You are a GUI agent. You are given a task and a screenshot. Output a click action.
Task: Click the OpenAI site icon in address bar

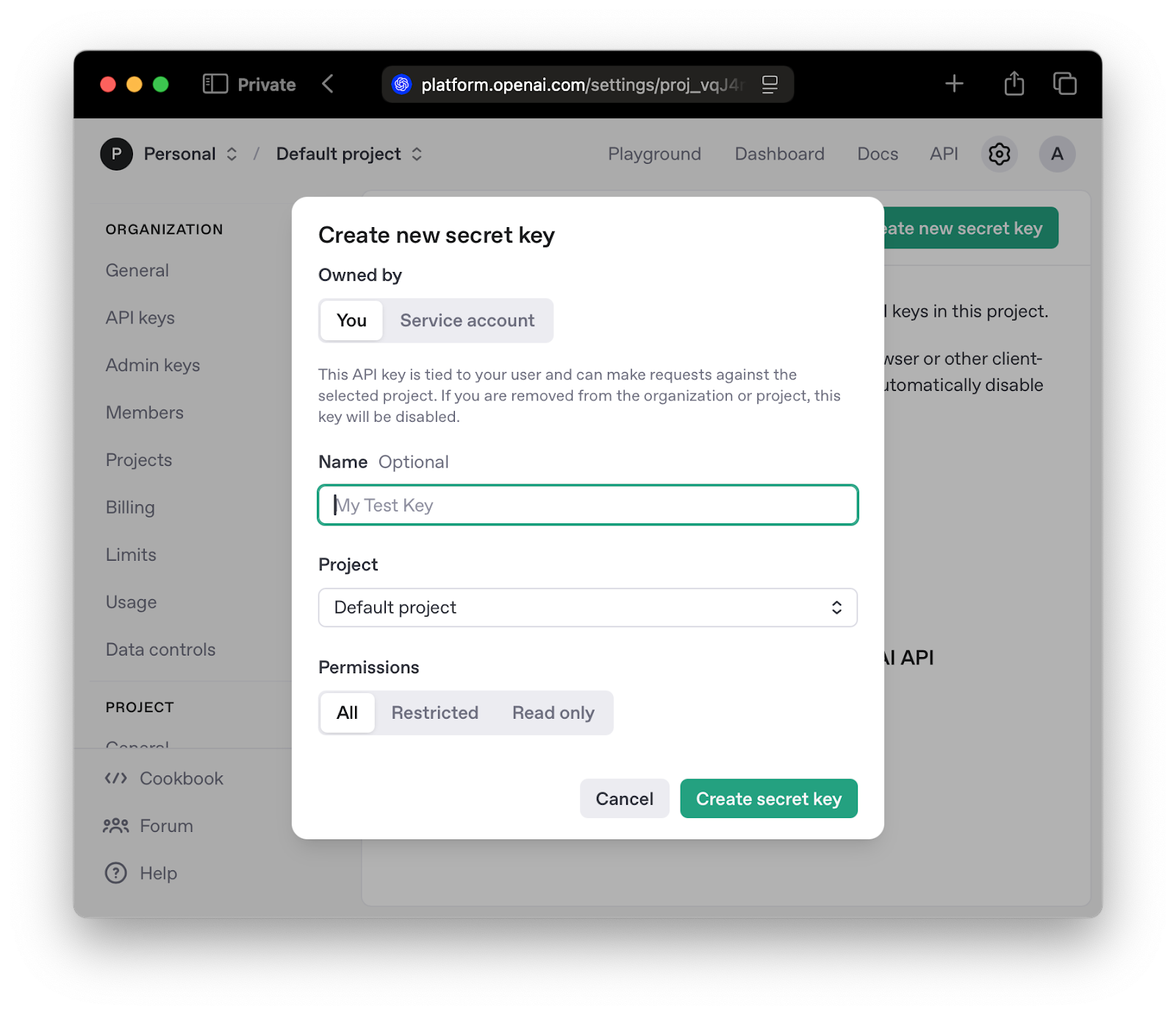(x=401, y=85)
